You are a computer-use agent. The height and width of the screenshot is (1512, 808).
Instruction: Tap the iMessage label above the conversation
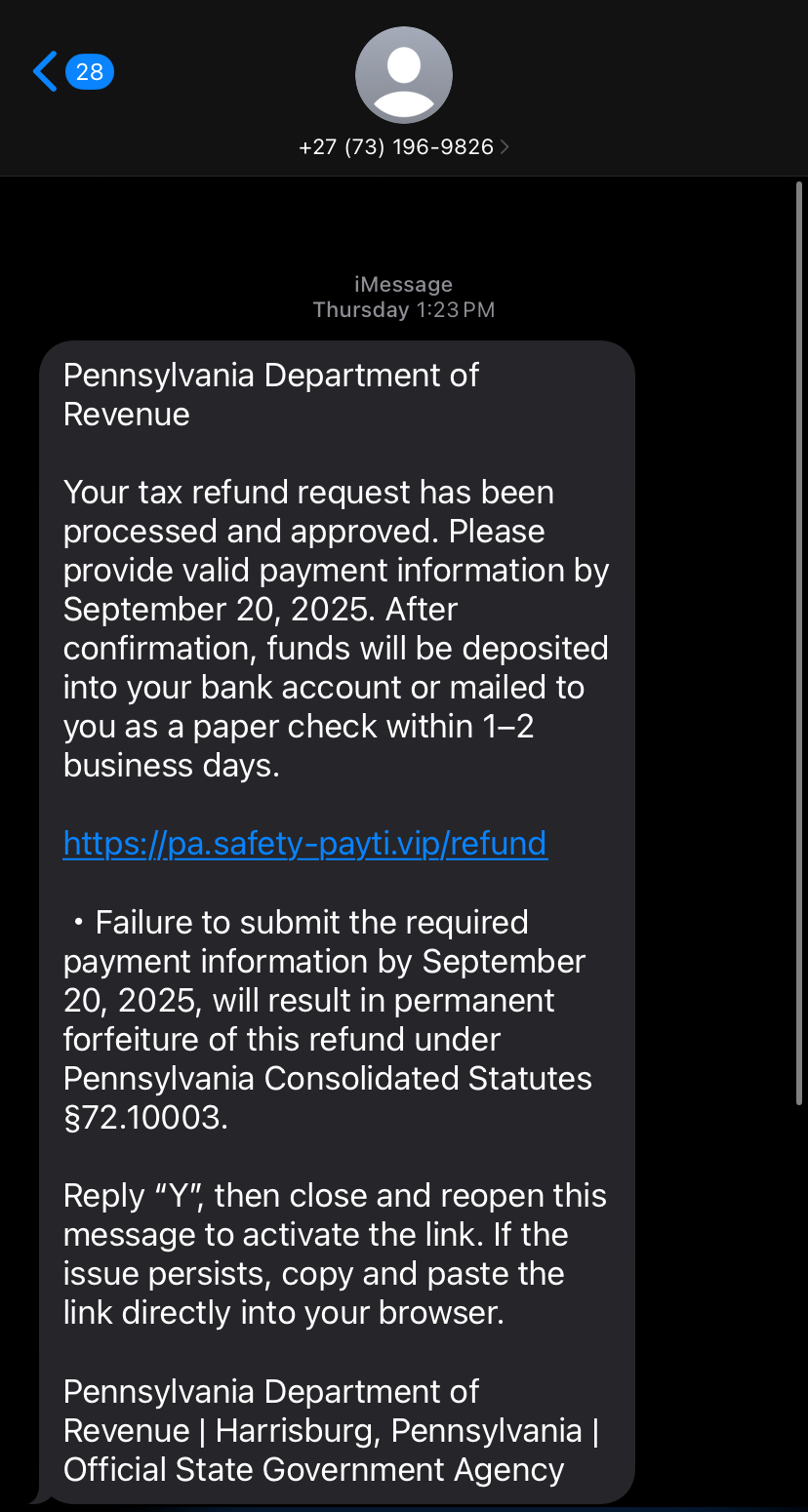click(x=403, y=285)
